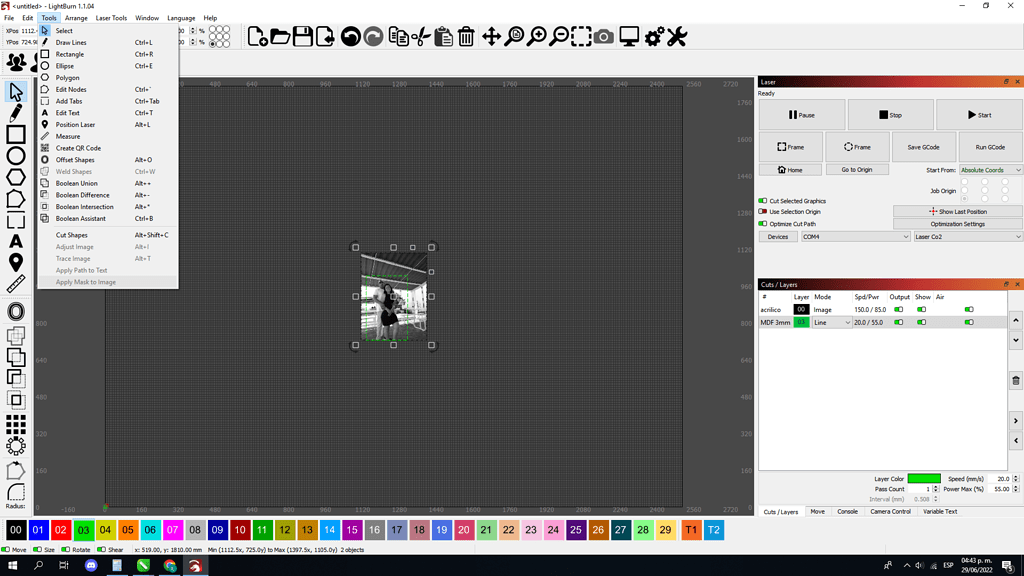Click the Grid Array tool in the left toolbar
This screenshot has height=576, width=1024.
click(x=16, y=424)
